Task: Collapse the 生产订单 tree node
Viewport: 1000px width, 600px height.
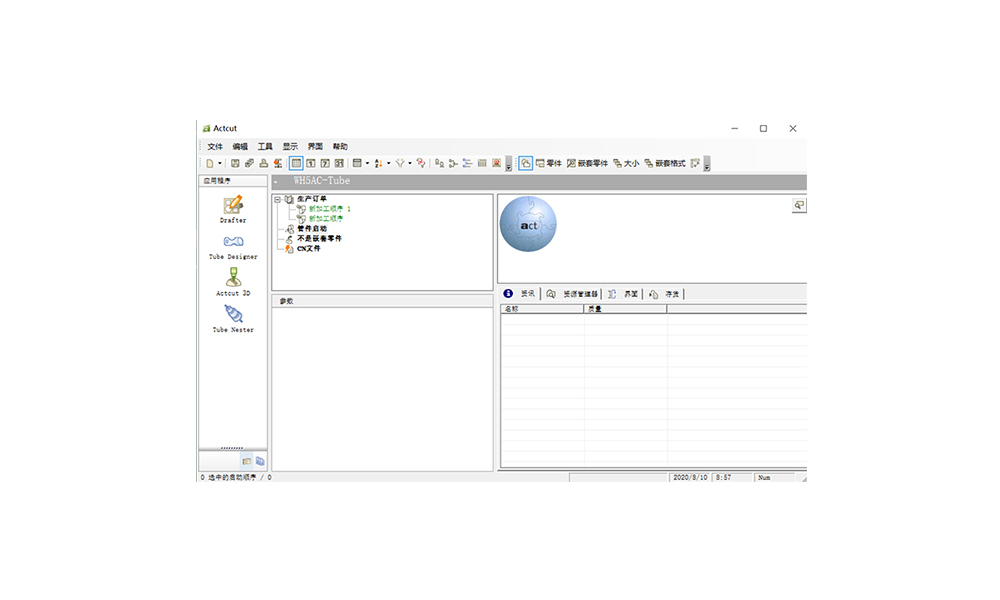Action: (277, 200)
